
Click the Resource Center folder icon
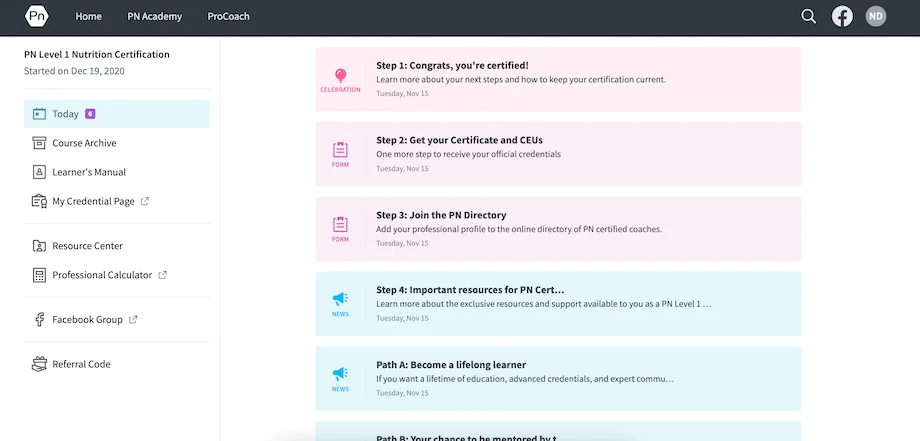pos(39,246)
